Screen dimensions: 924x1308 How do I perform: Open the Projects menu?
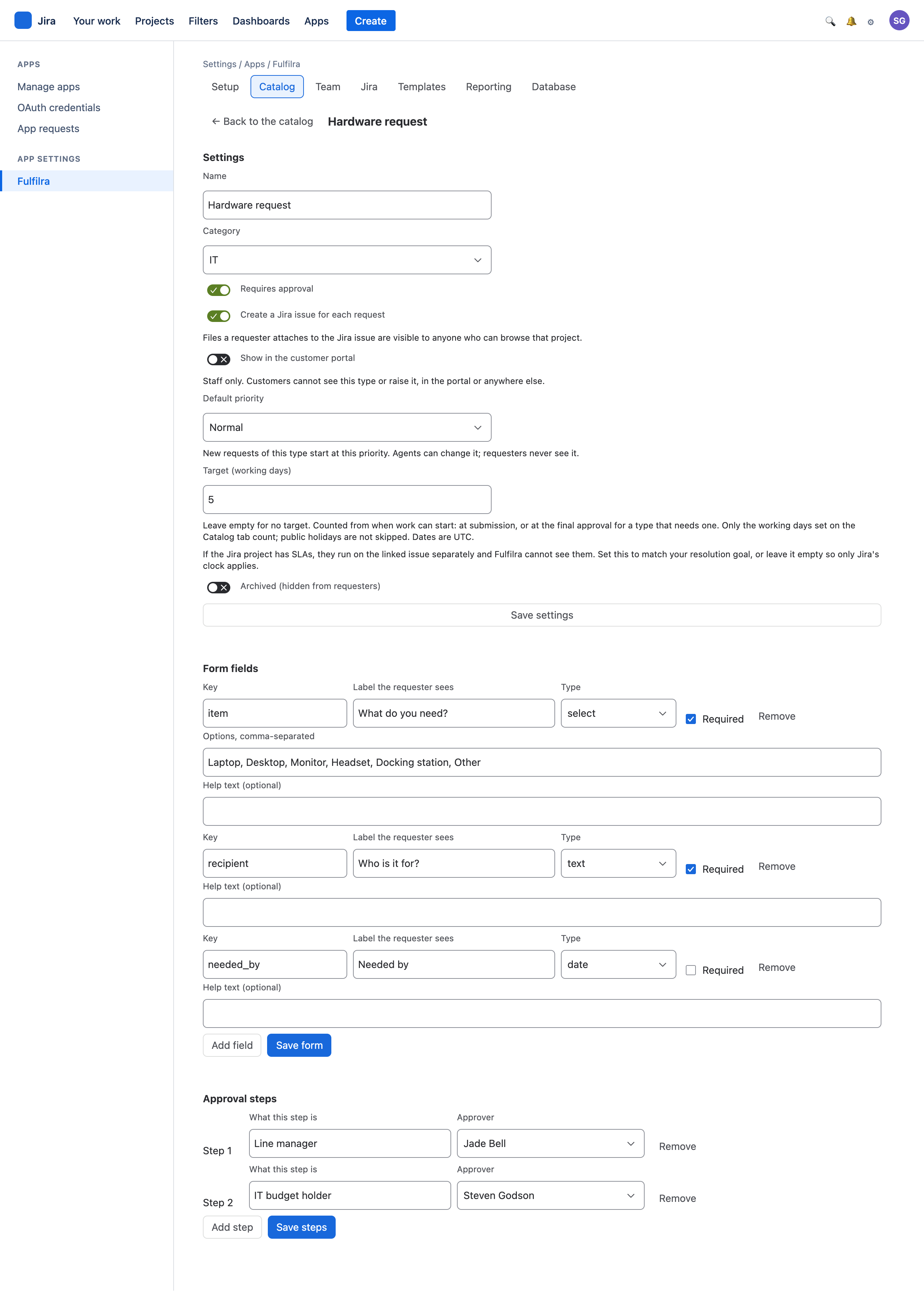[154, 21]
